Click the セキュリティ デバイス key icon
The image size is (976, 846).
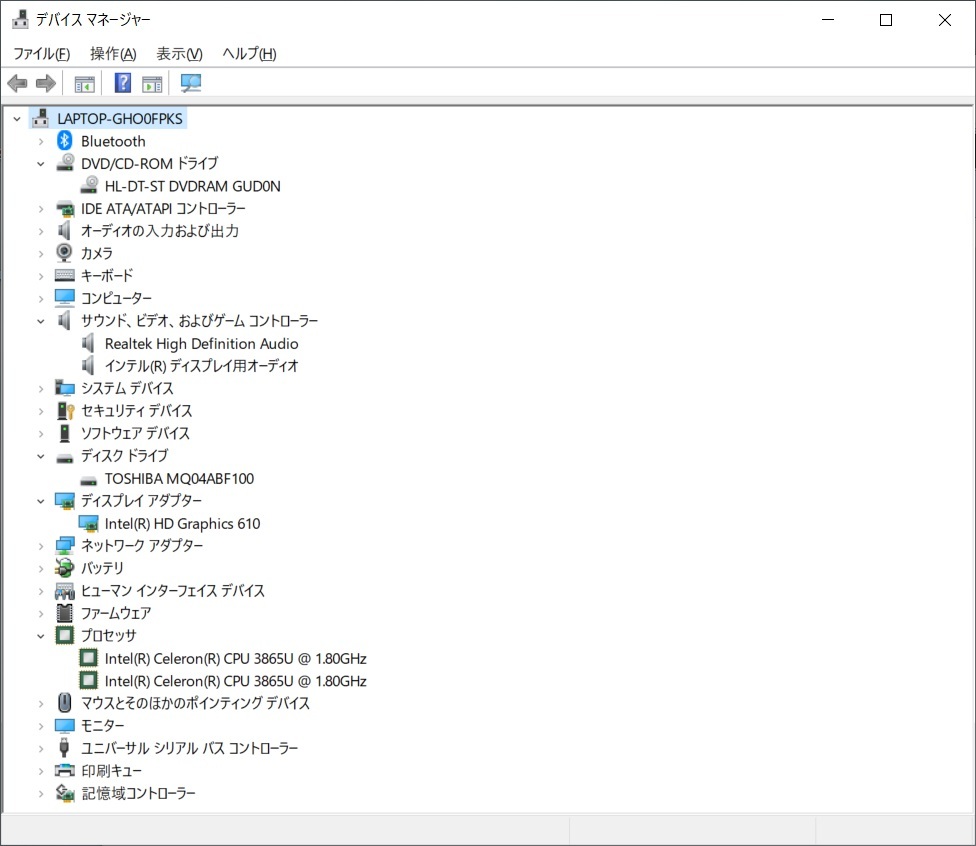point(65,411)
